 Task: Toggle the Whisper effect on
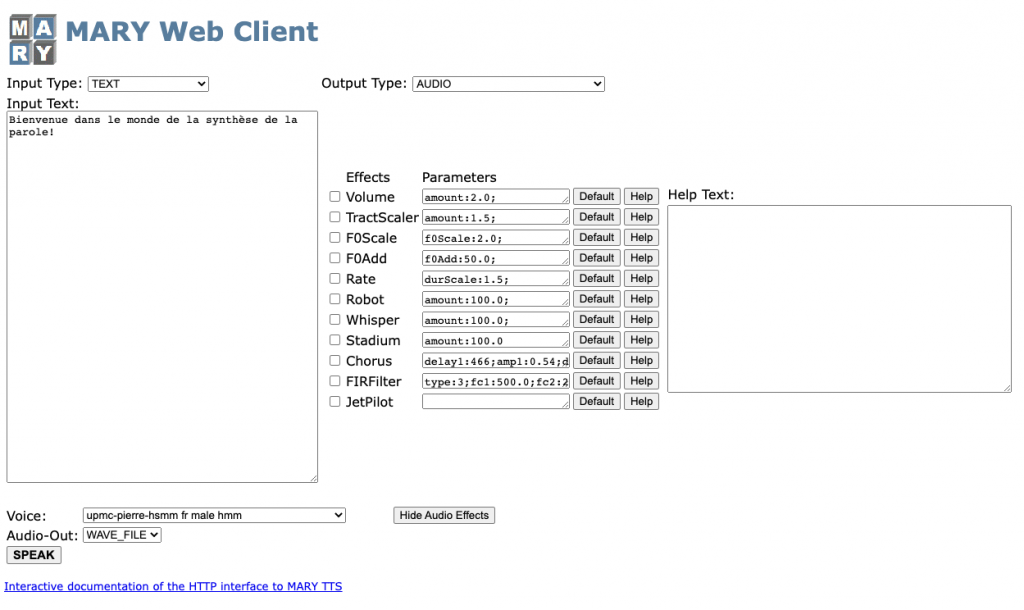tap(335, 319)
